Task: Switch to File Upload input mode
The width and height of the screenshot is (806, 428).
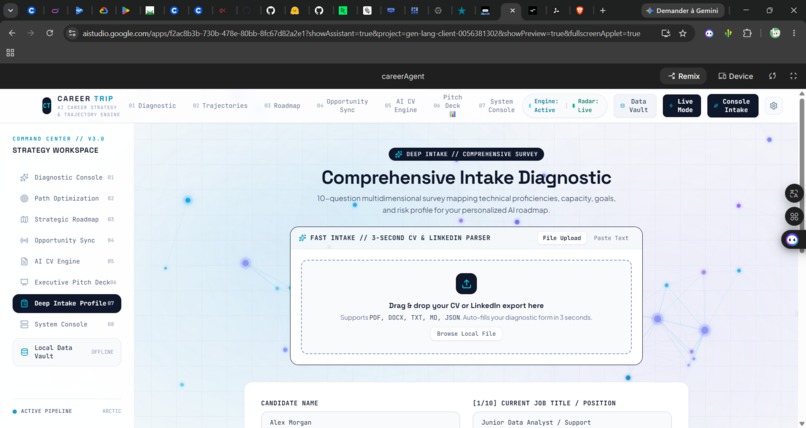Action: 562,238
